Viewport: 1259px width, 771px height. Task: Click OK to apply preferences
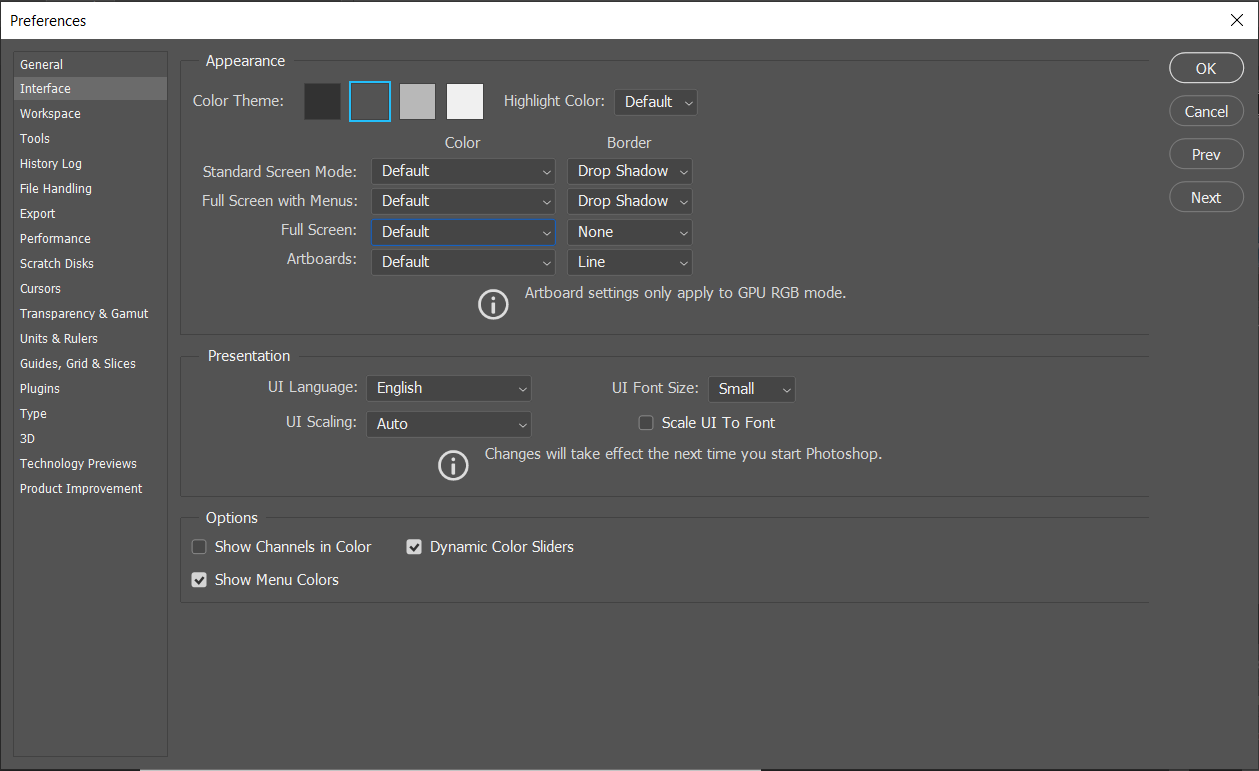(1206, 68)
